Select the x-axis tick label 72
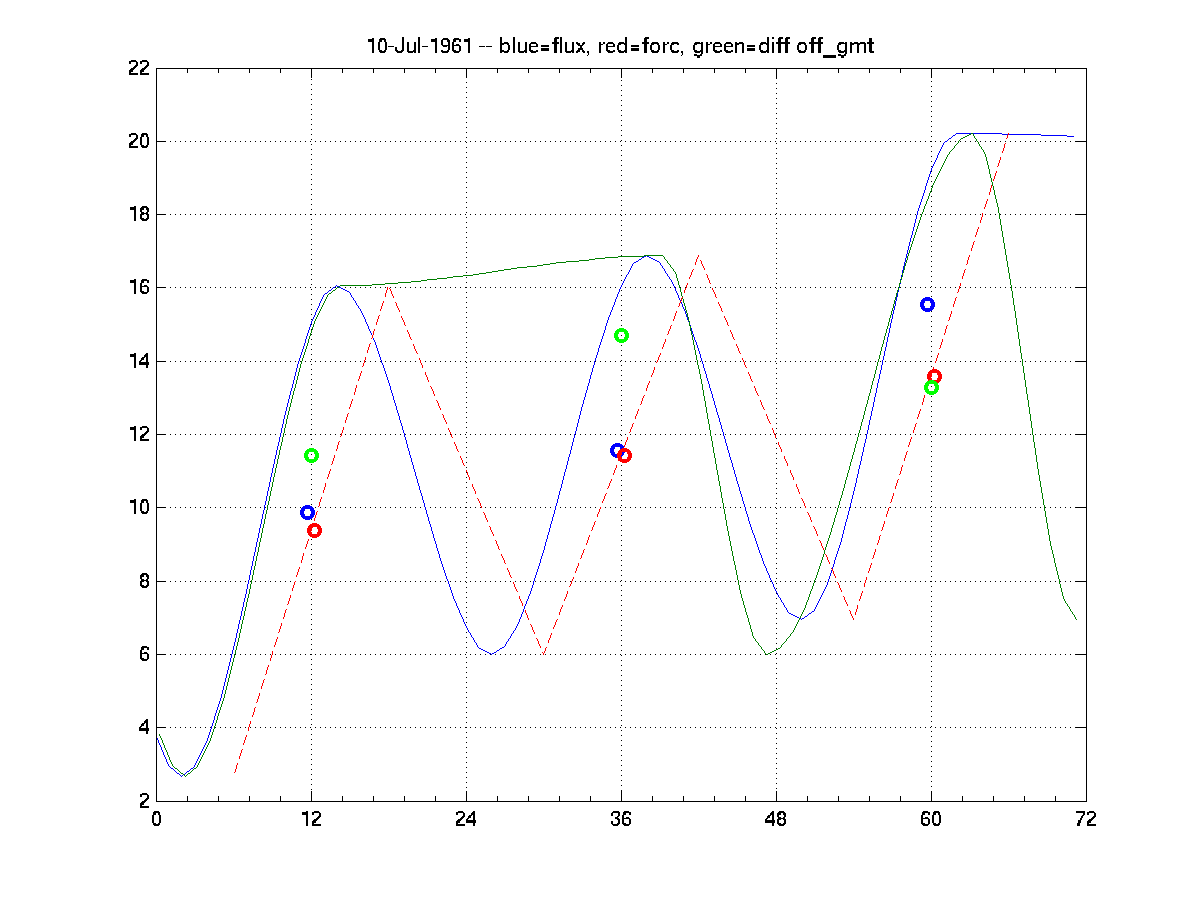The width and height of the screenshot is (1200, 900). pos(1085,820)
